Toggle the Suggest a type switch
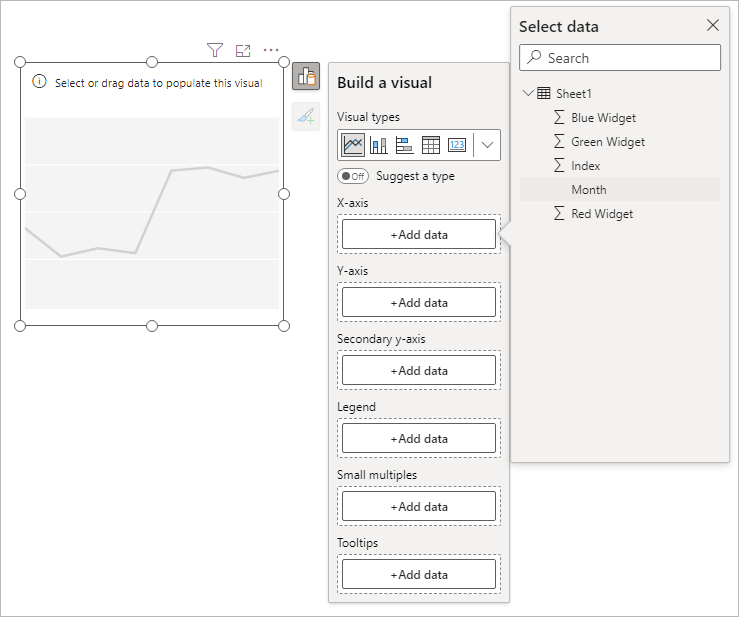This screenshot has width=739, height=617. [x=353, y=176]
